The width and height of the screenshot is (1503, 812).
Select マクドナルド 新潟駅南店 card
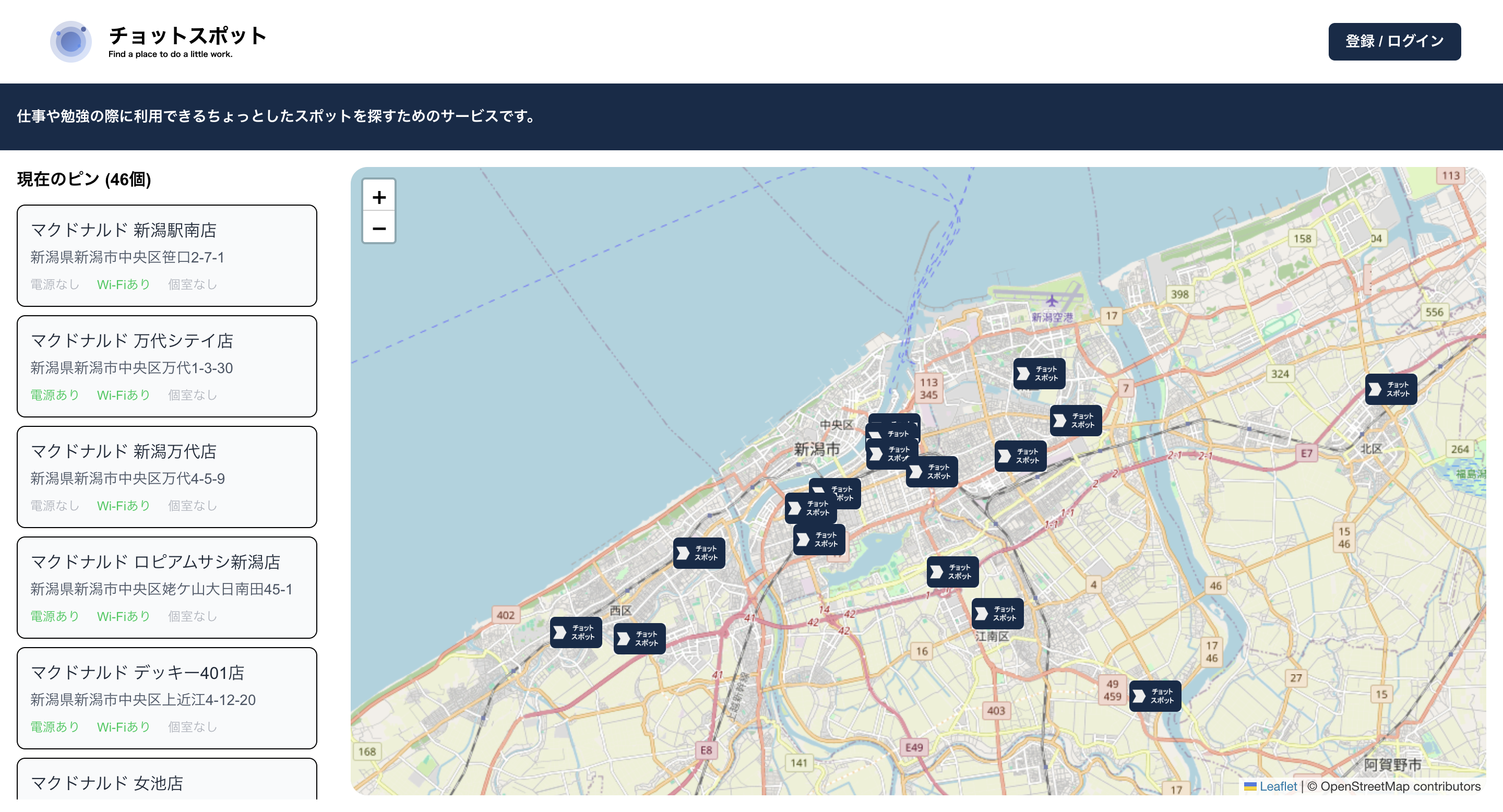click(x=167, y=255)
